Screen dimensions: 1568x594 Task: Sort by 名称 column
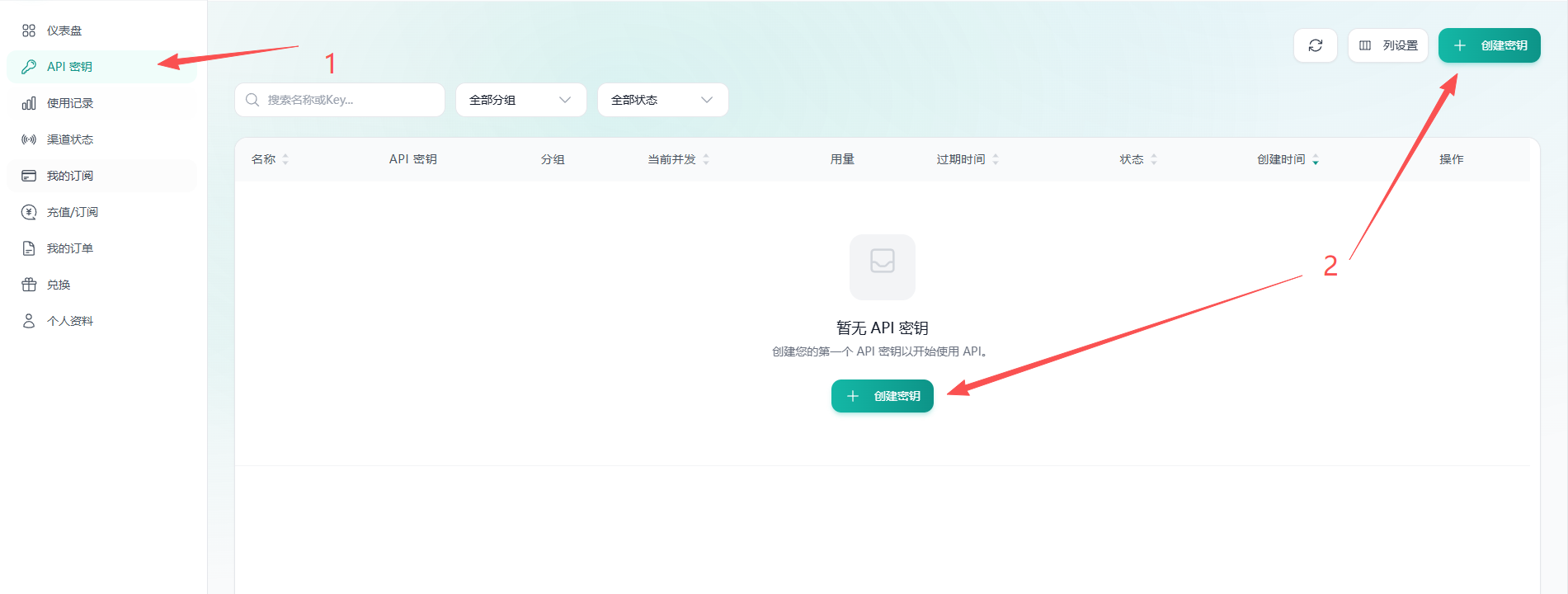click(x=270, y=159)
